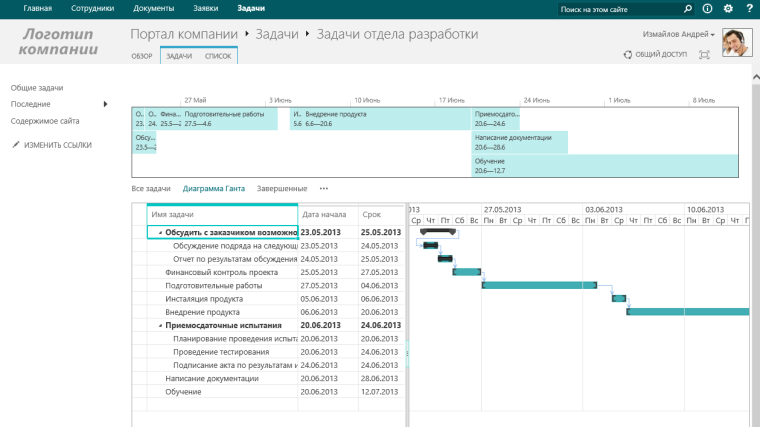Viewport: 760px width, 427px height.
Task: Click the help question mark icon
Action: pyautogui.click(x=749, y=9)
